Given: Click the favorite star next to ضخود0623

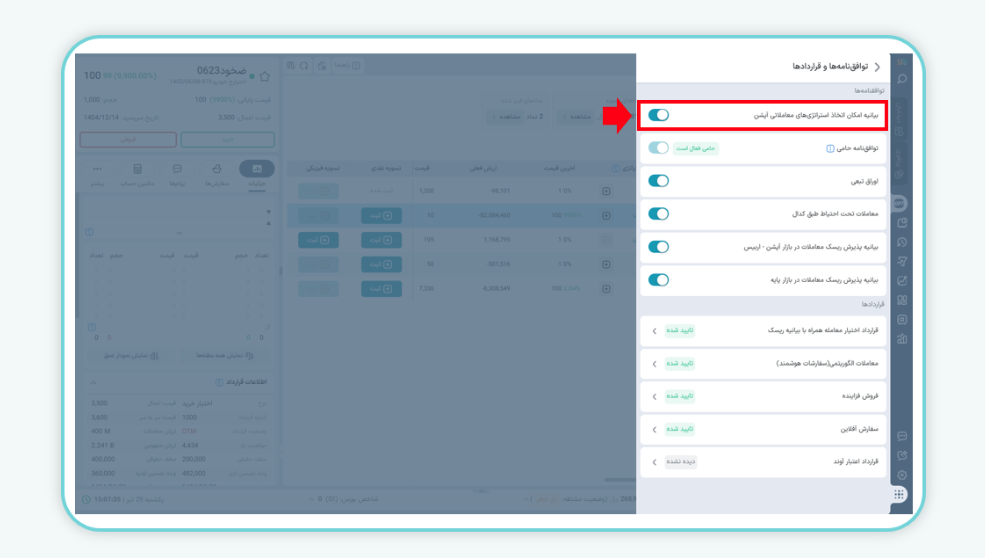Looking at the screenshot, I should [x=264, y=75].
